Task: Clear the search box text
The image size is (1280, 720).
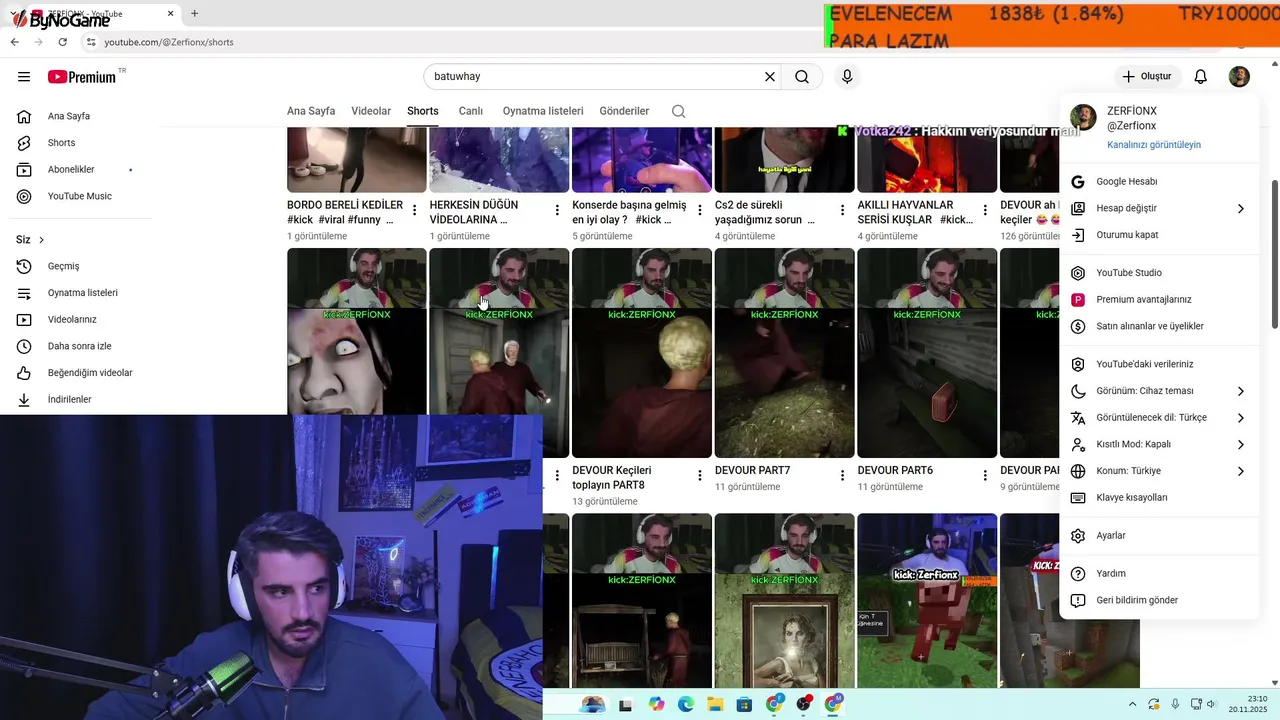Action: (x=770, y=77)
